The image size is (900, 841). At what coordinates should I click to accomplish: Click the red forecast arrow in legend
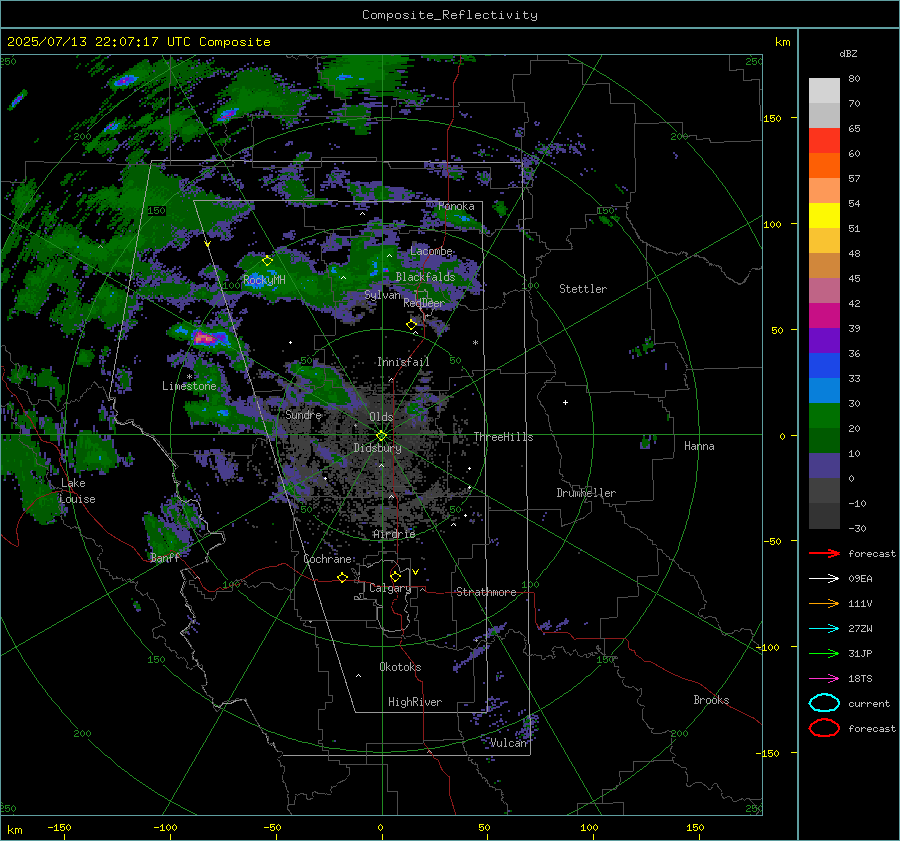[x=824, y=553]
